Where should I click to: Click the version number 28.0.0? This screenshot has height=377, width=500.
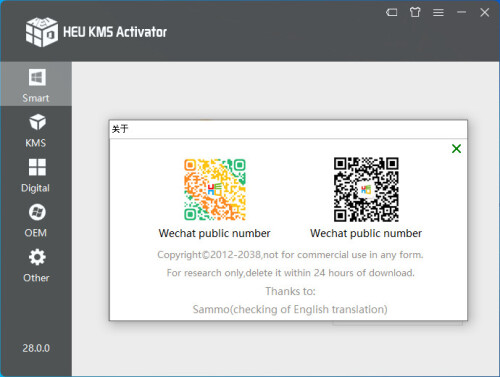pyautogui.click(x=36, y=348)
